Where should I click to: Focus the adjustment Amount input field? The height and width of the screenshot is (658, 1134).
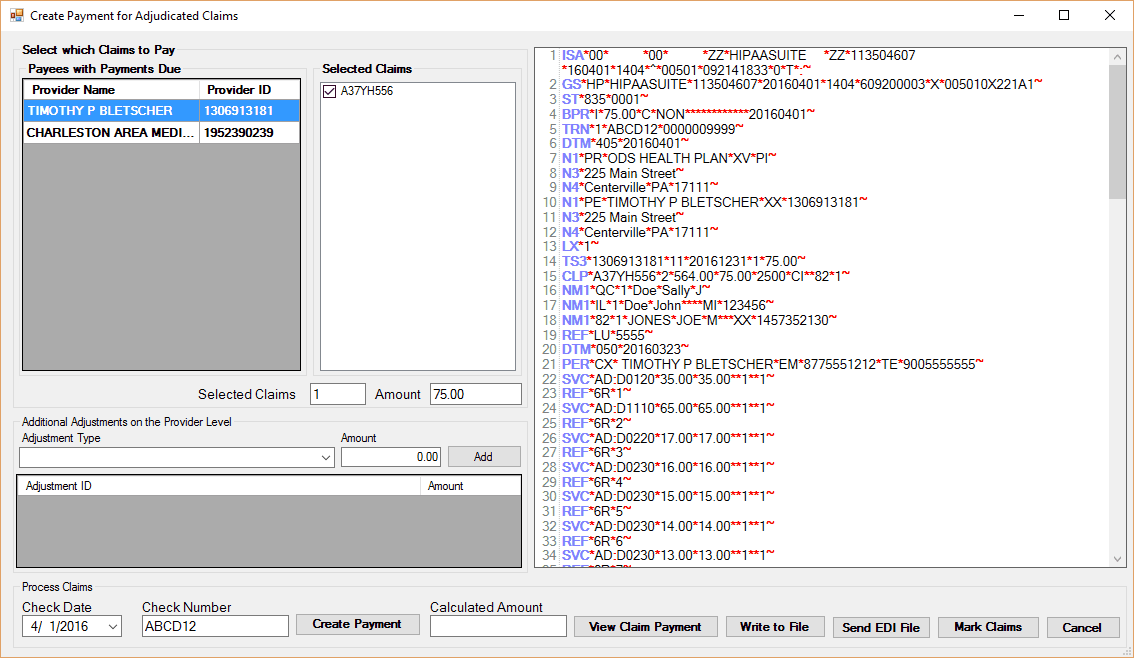coord(391,457)
